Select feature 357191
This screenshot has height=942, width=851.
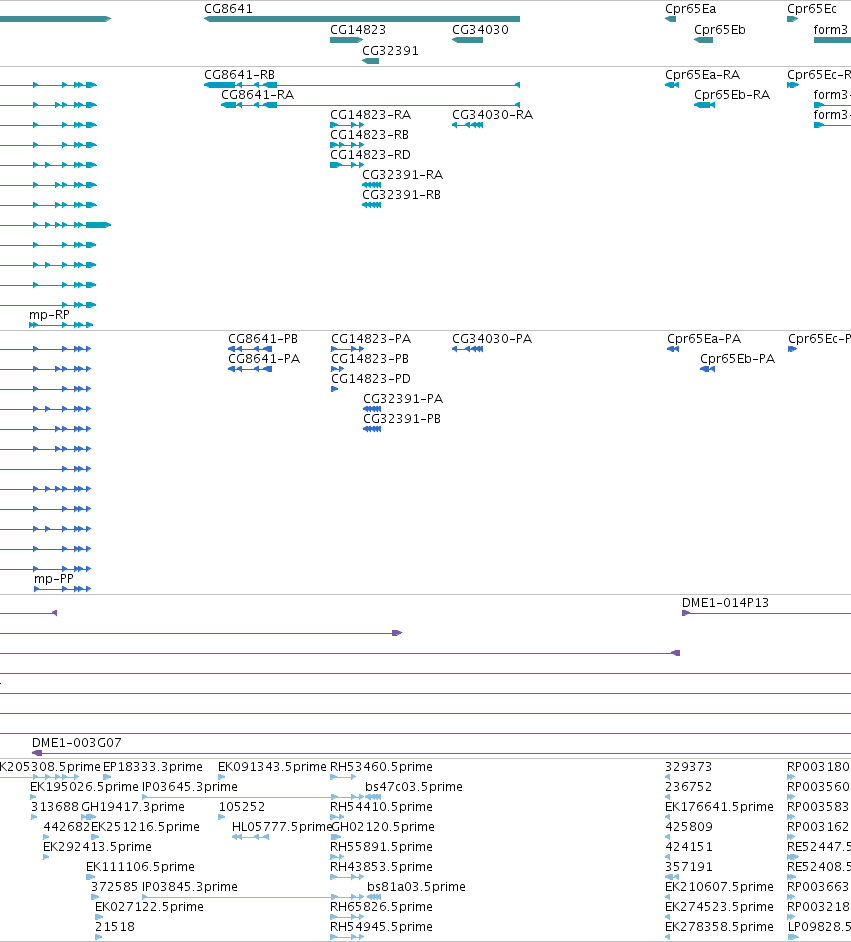click(689, 867)
